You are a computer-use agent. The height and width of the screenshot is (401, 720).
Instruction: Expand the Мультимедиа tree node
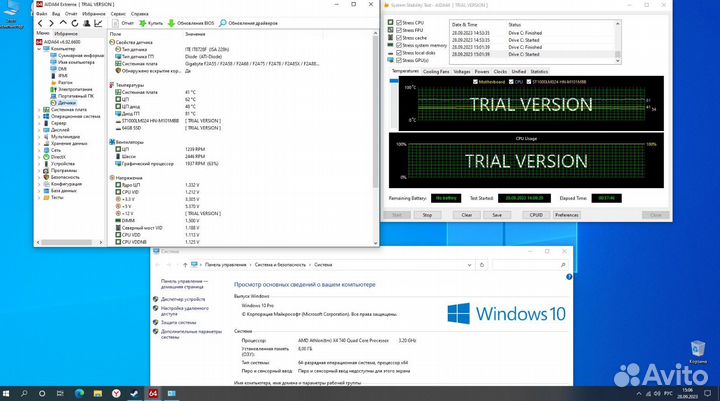(39, 137)
